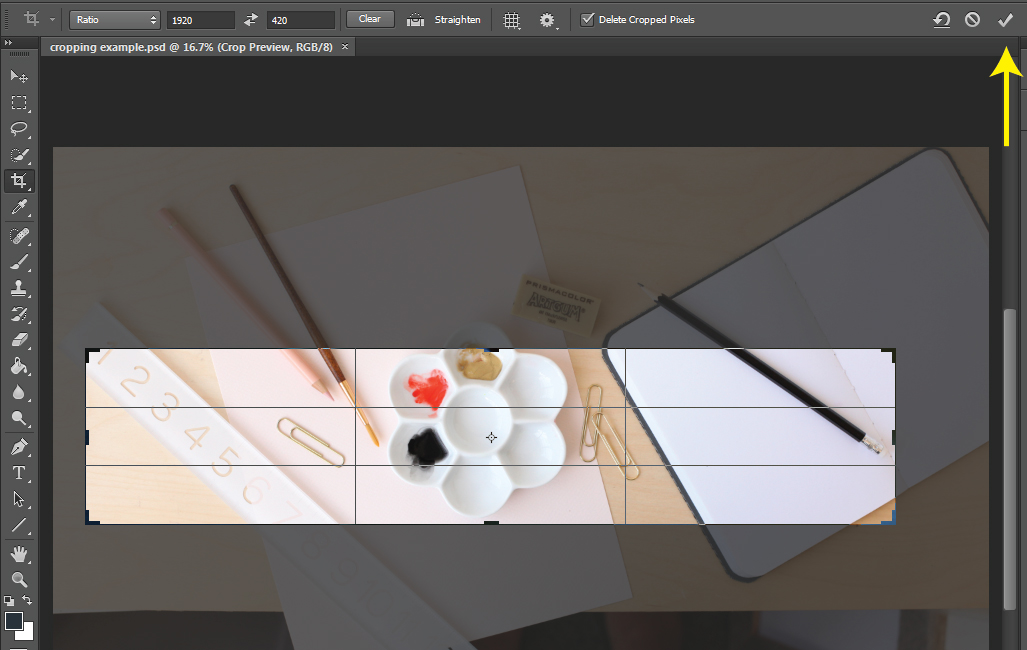Select the Move tool
Viewport: 1027px width, 650px height.
(x=19, y=77)
